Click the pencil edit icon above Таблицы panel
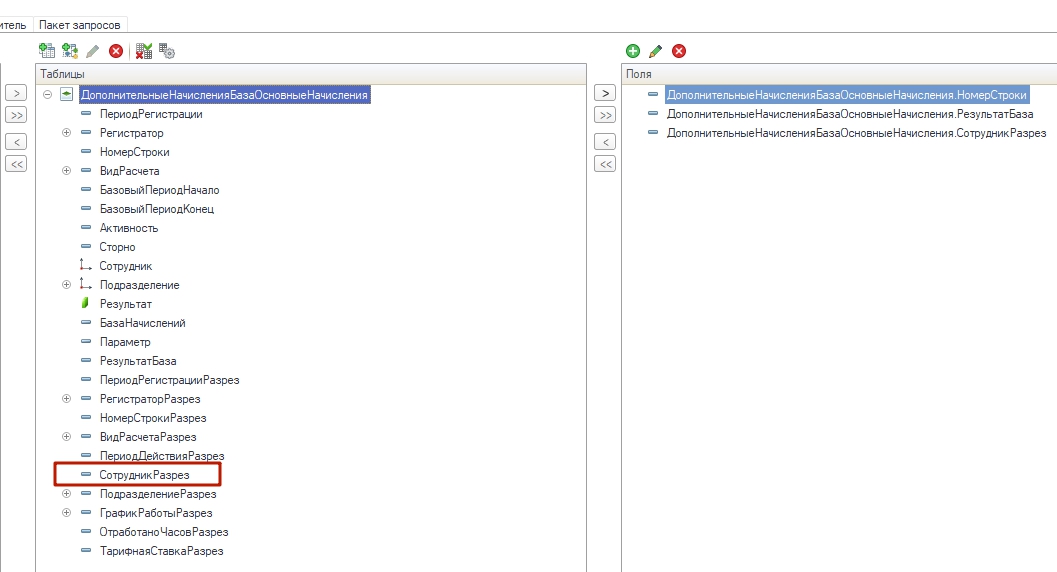This screenshot has height=572, width=1057. [93, 50]
